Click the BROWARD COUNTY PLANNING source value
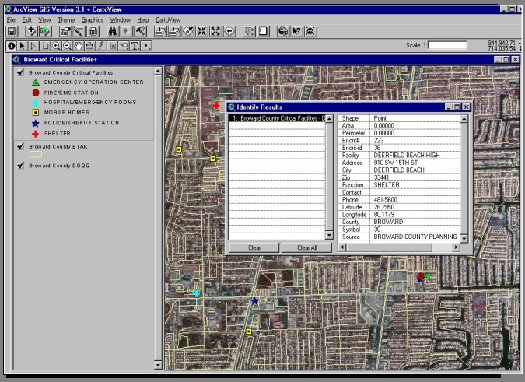The image size is (525, 382). click(415, 237)
